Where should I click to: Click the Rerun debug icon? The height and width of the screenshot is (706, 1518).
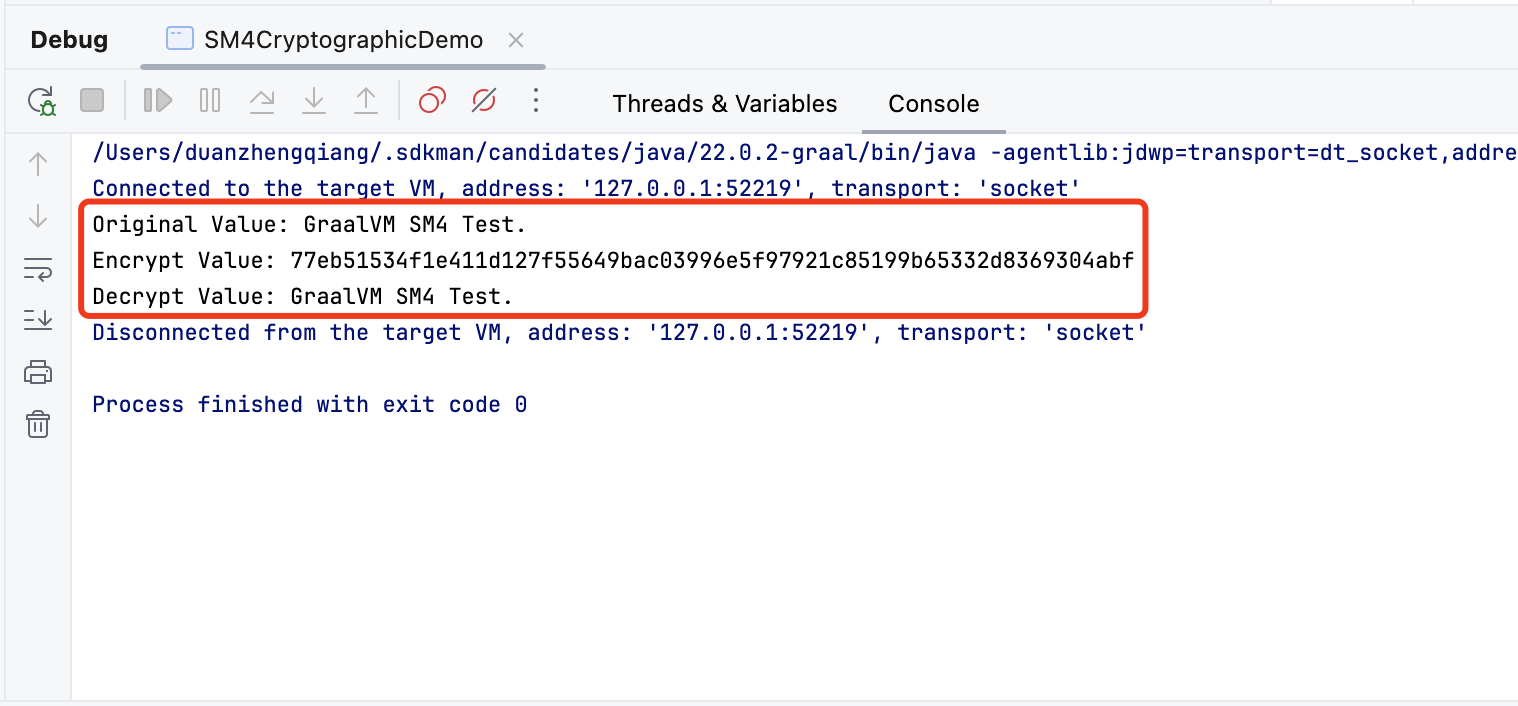pyautogui.click(x=41, y=101)
